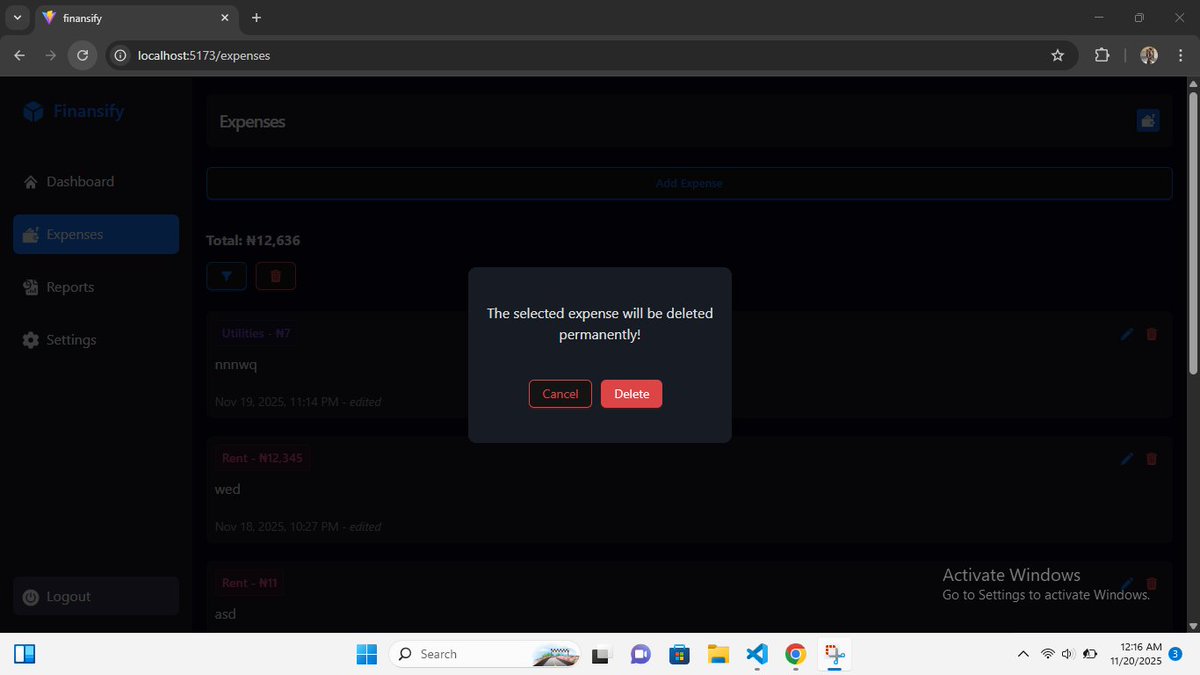Cancel the delete confirmation dialog
Image resolution: width=1200 pixels, height=675 pixels.
pos(560,394)
